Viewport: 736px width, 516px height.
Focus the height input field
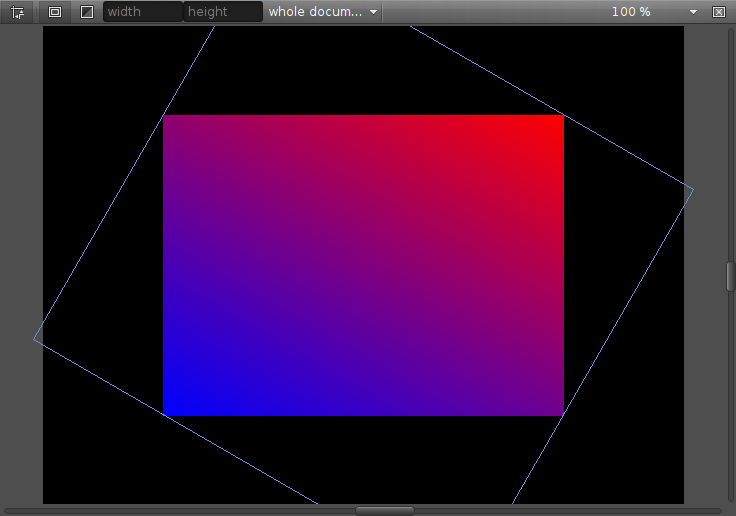222,12
